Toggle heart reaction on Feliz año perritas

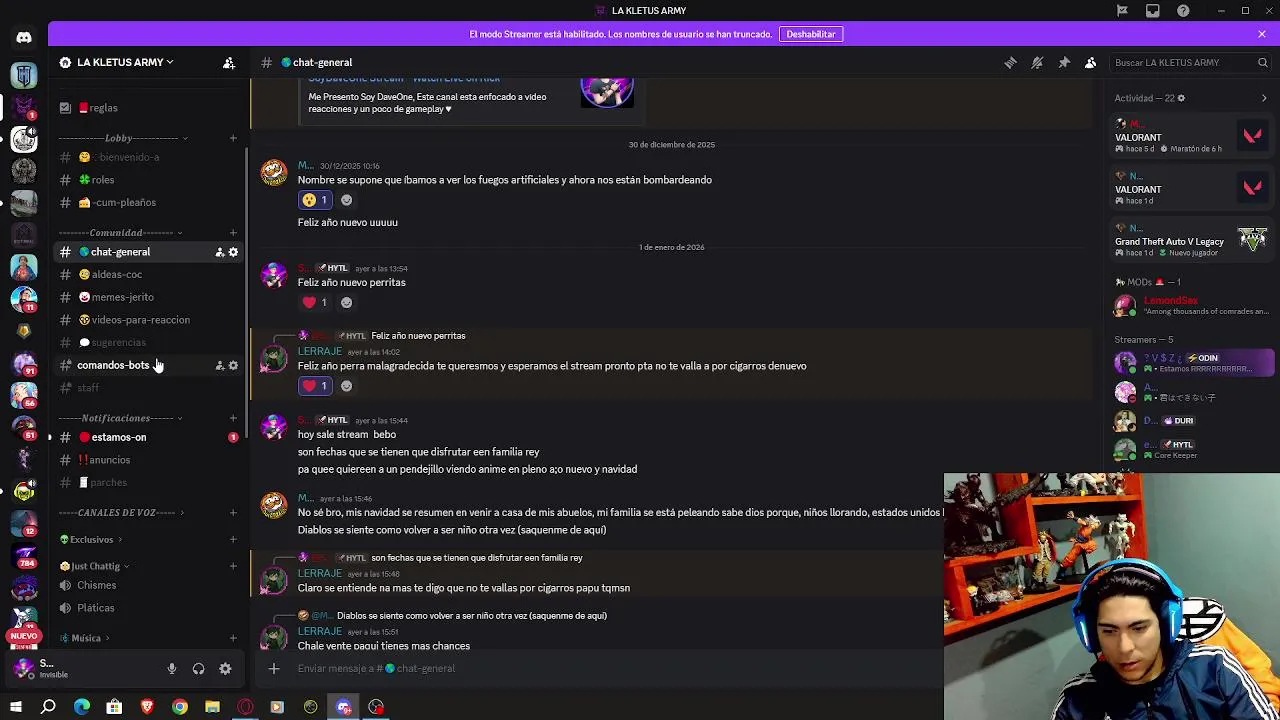pos(315,302)
